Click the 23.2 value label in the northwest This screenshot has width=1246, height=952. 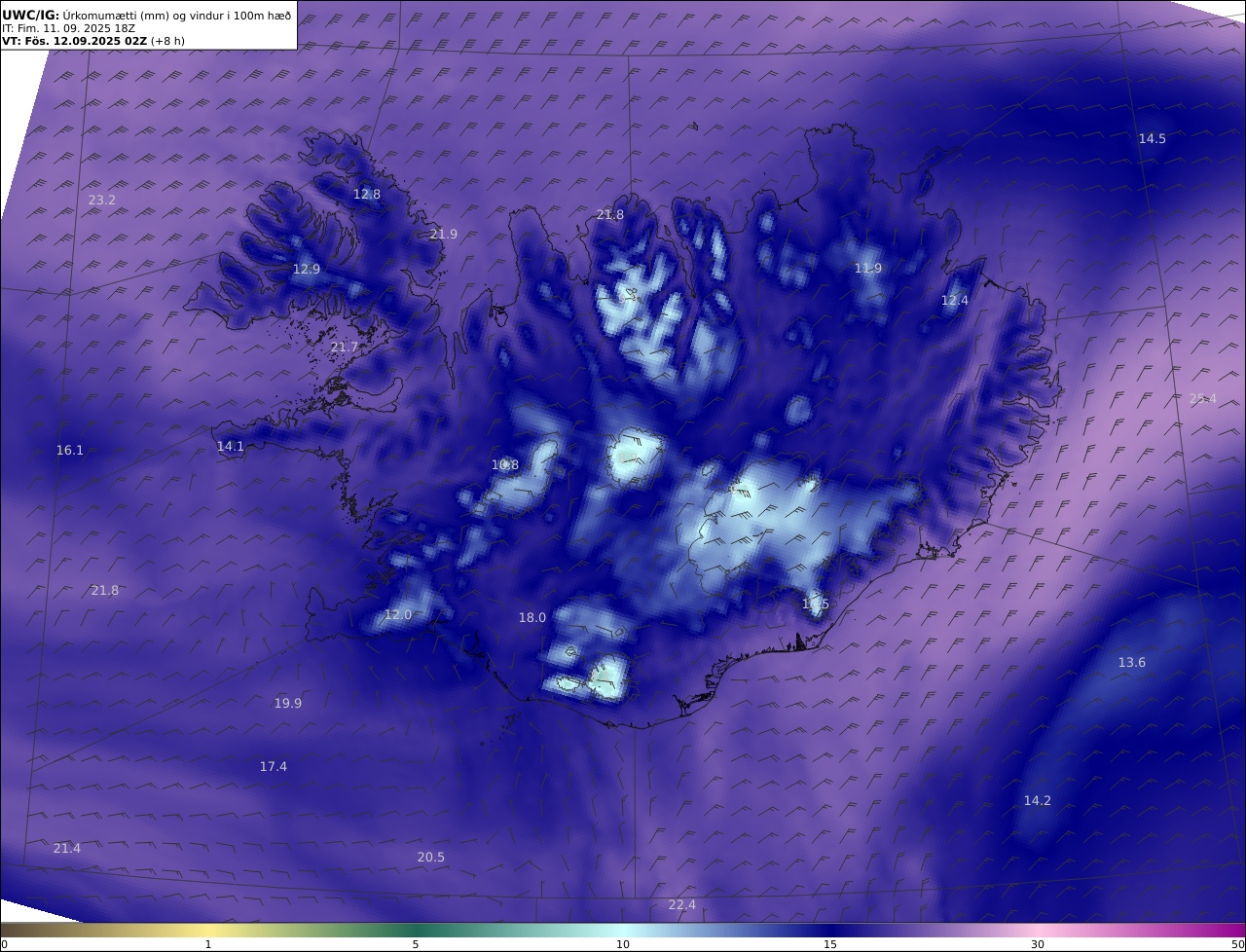[x=102, y=201]
